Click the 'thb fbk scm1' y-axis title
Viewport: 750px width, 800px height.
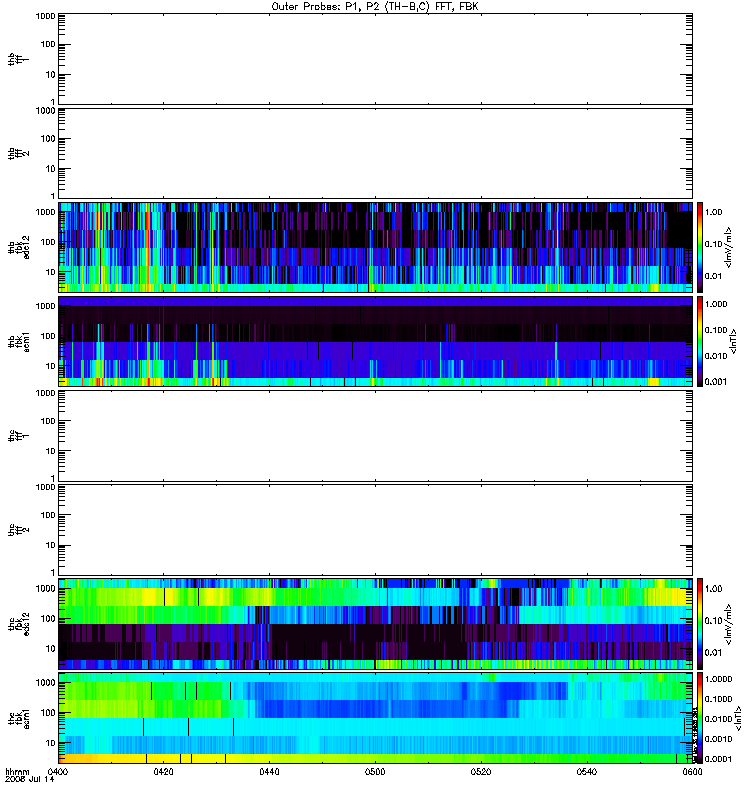pos(19,342)
